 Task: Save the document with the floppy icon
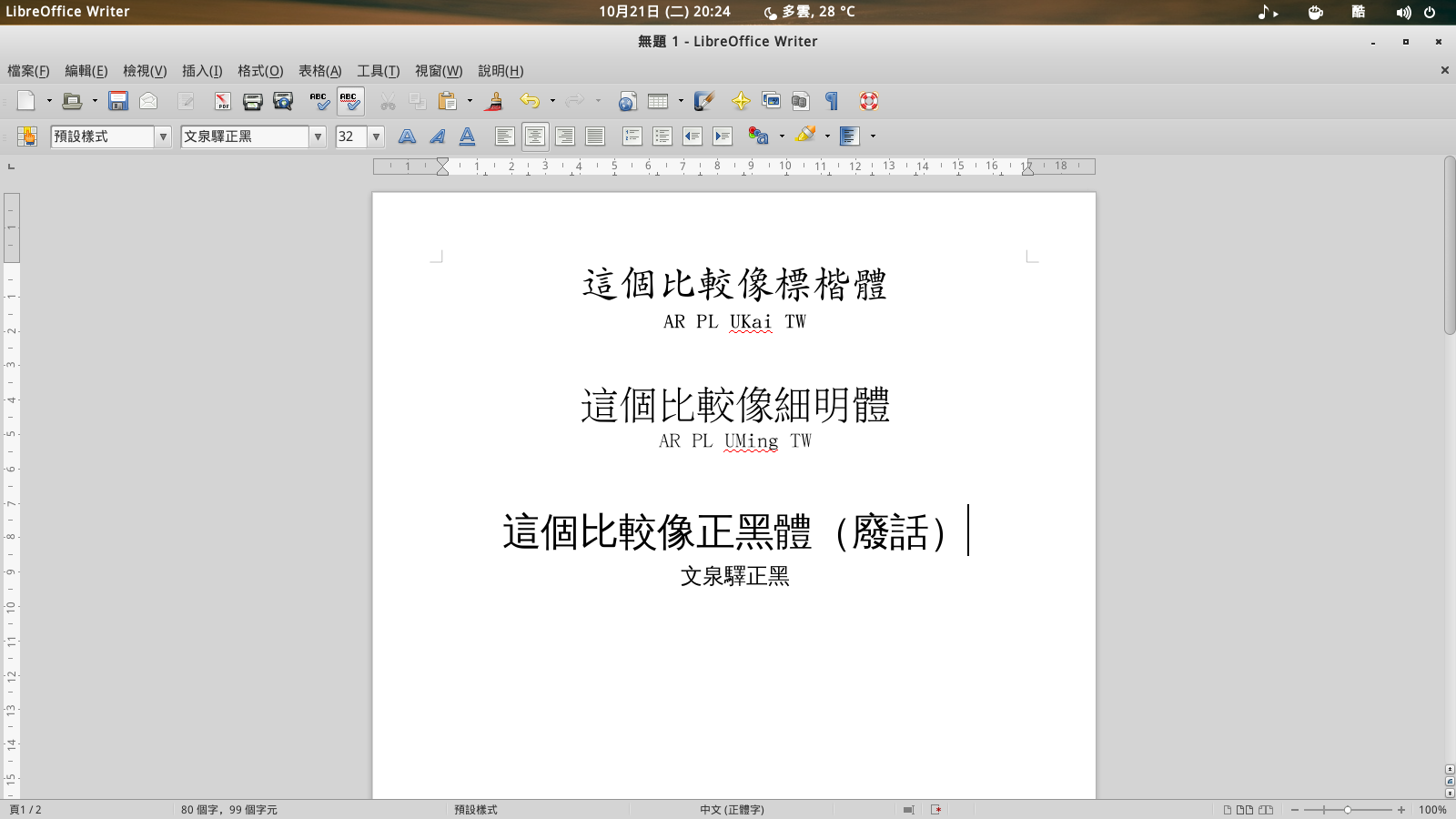[118, 101]
